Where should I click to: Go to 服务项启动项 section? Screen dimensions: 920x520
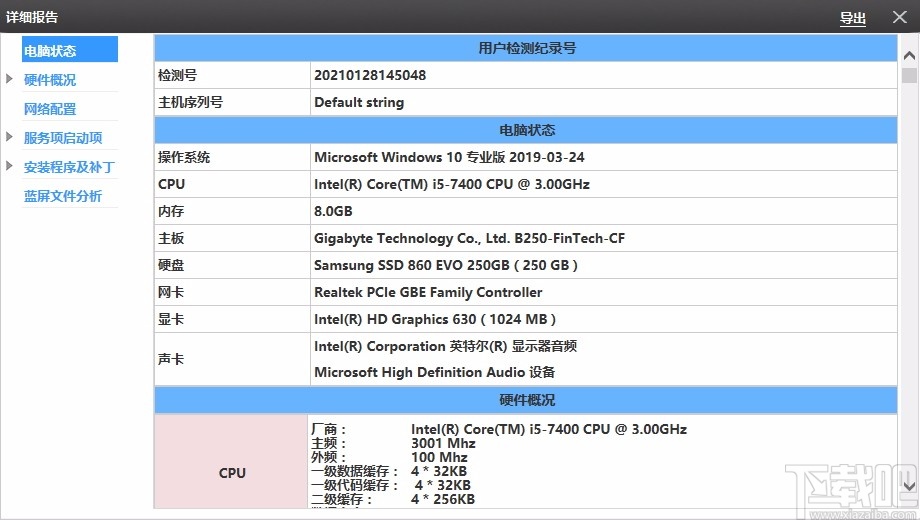(63, 138)
